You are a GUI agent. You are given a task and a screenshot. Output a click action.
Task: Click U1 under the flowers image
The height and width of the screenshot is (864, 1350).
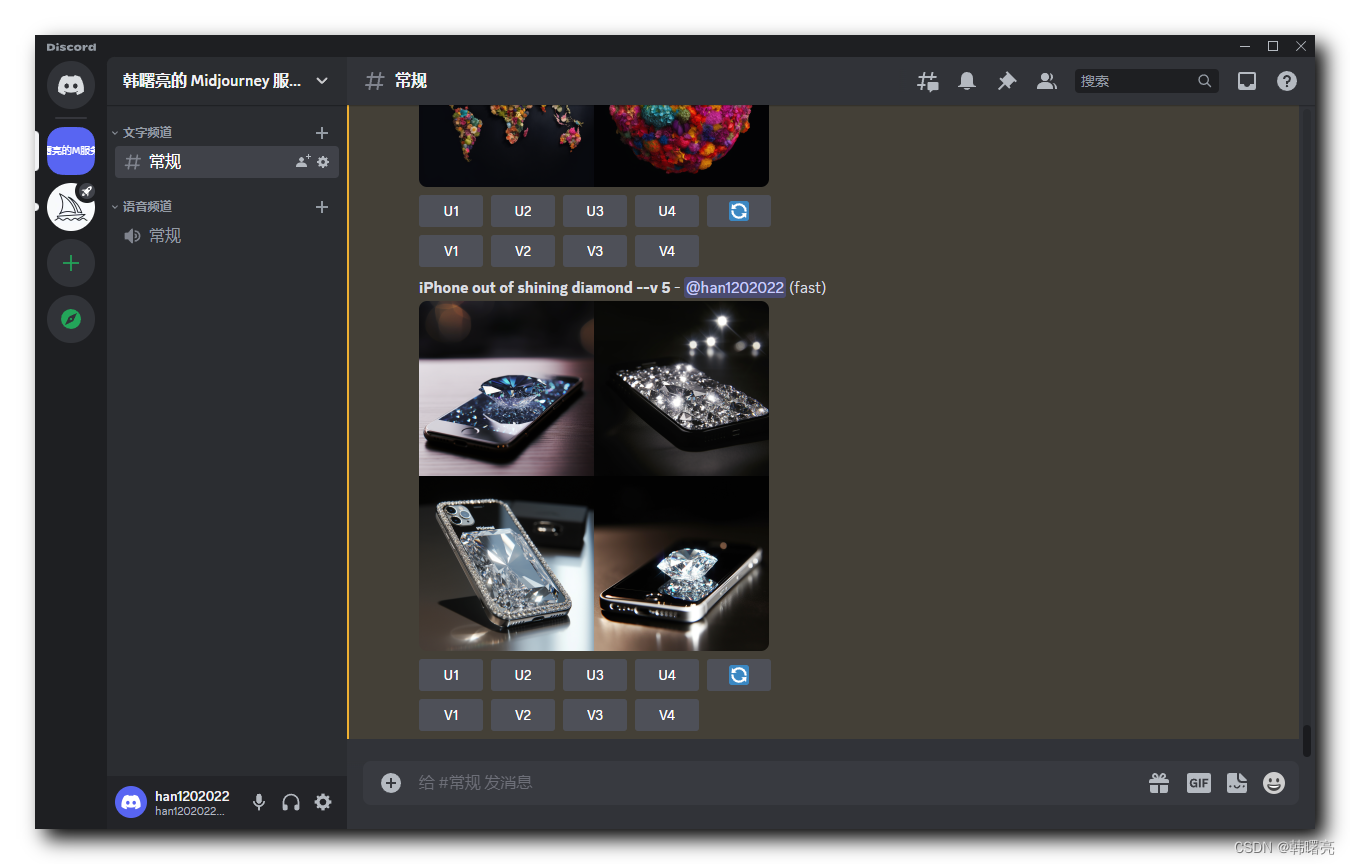pos(451,211)
